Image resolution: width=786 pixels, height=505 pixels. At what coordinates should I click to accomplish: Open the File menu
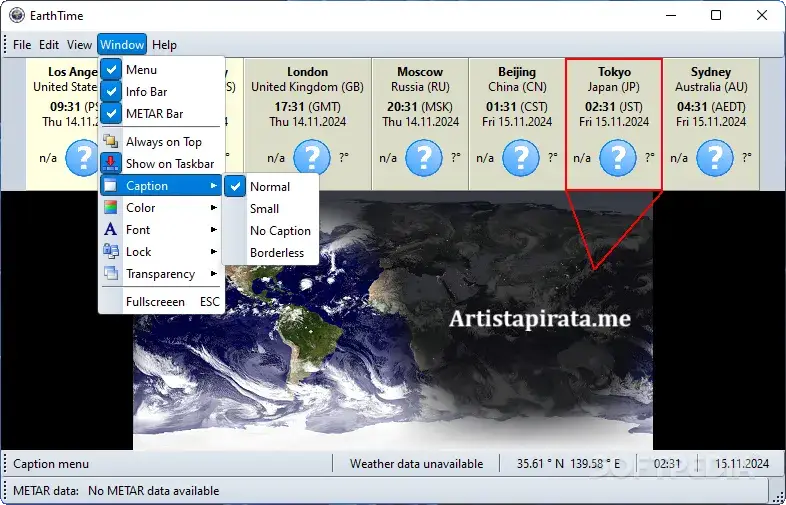pos(22,45)
